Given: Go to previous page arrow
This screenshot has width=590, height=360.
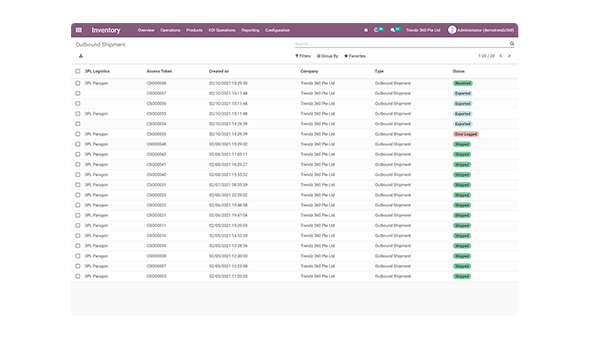Looking at the screenshot, I should [501, 56].
